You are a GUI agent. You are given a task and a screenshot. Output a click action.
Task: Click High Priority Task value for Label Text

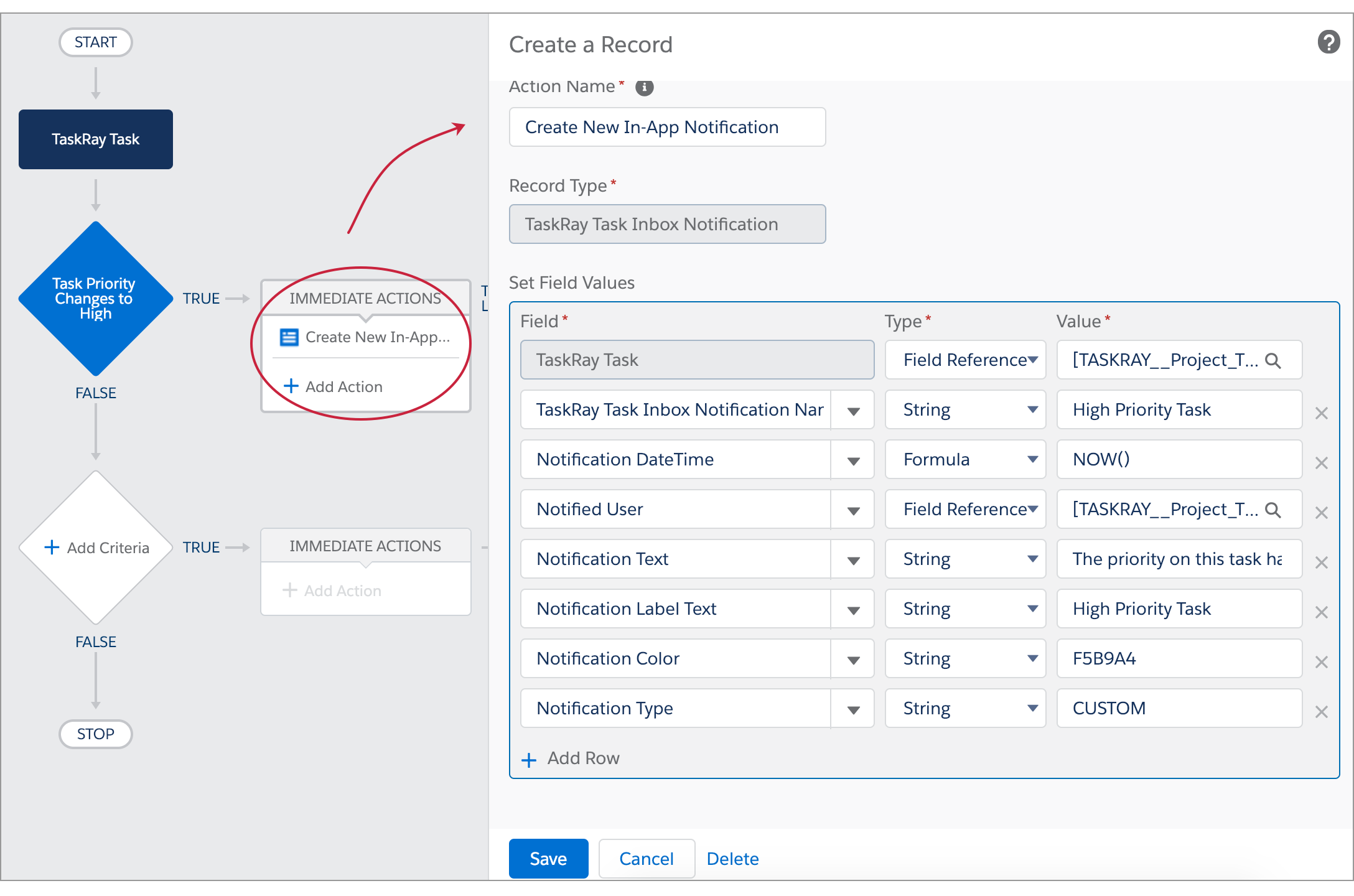pos(1179,609)
